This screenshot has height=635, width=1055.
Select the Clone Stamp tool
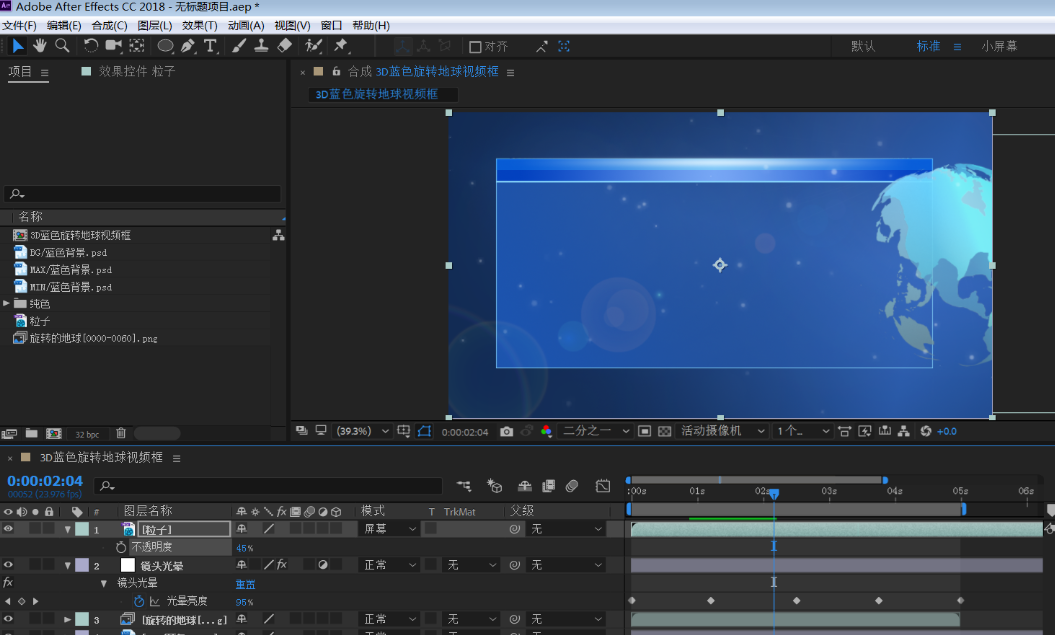tap(261, 46)
